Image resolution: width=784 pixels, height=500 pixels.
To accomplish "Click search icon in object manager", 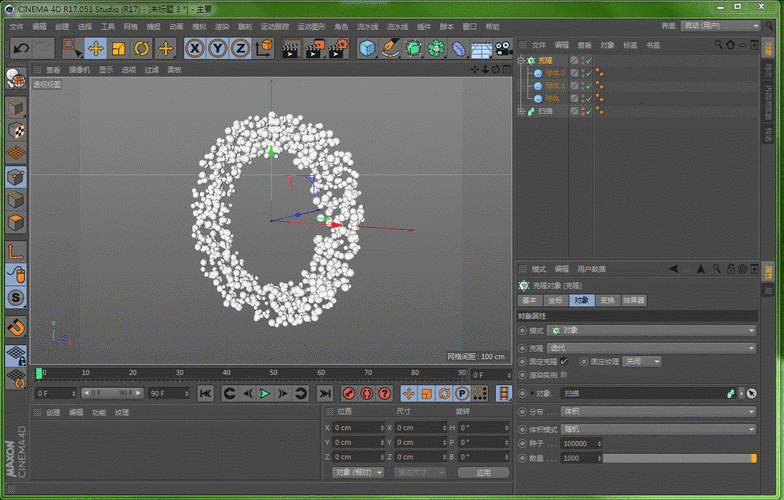I will coord(718,45).
